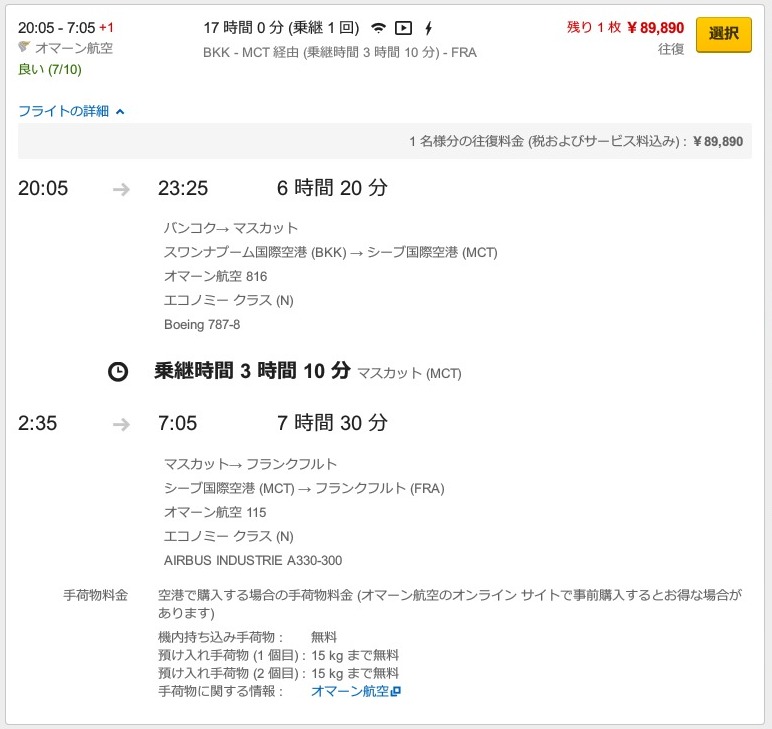772x729 pixels.
Task: Collapse the フライトの詳細 section
Action: pos(71,111)
